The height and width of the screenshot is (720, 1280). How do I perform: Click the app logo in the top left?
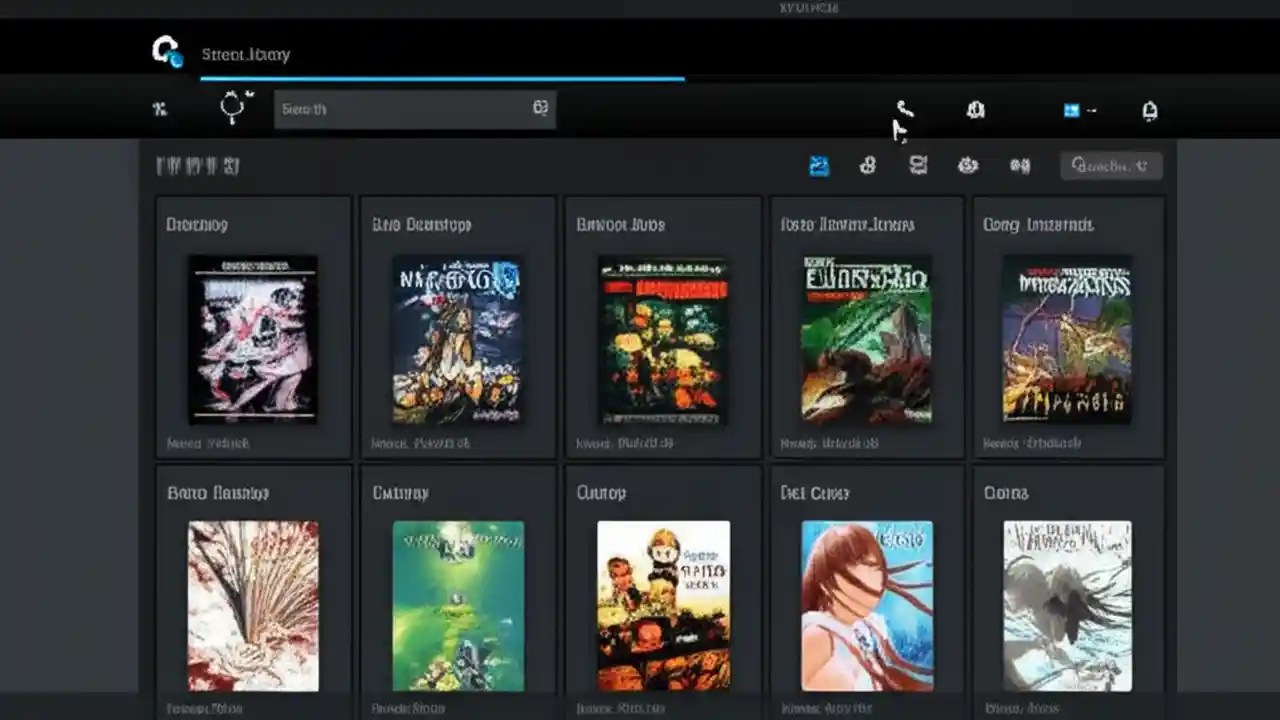tap(166, 52)
